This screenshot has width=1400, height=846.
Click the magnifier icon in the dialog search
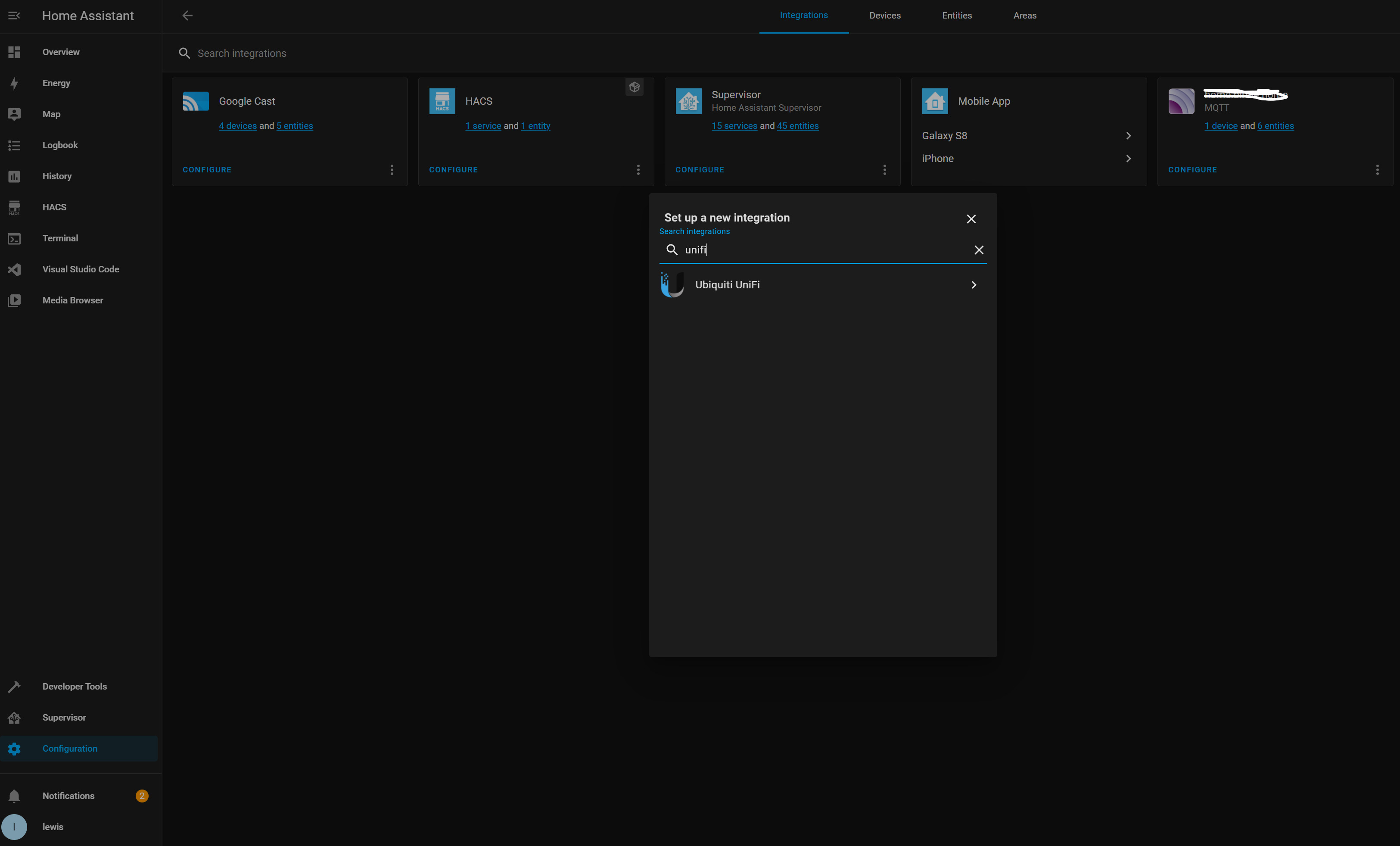(672, 250)
